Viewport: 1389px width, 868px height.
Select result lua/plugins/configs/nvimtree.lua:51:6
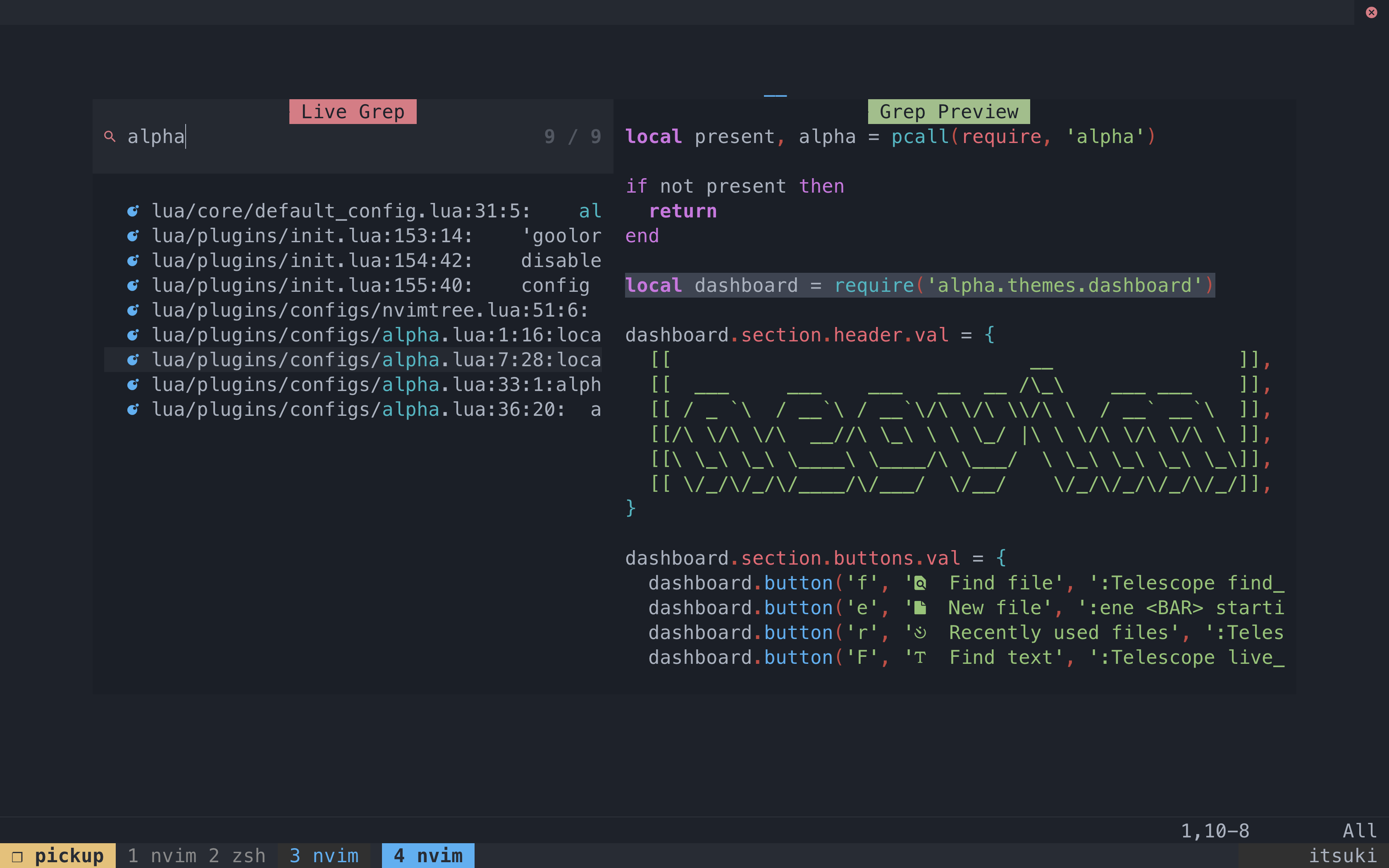[353, 310]
